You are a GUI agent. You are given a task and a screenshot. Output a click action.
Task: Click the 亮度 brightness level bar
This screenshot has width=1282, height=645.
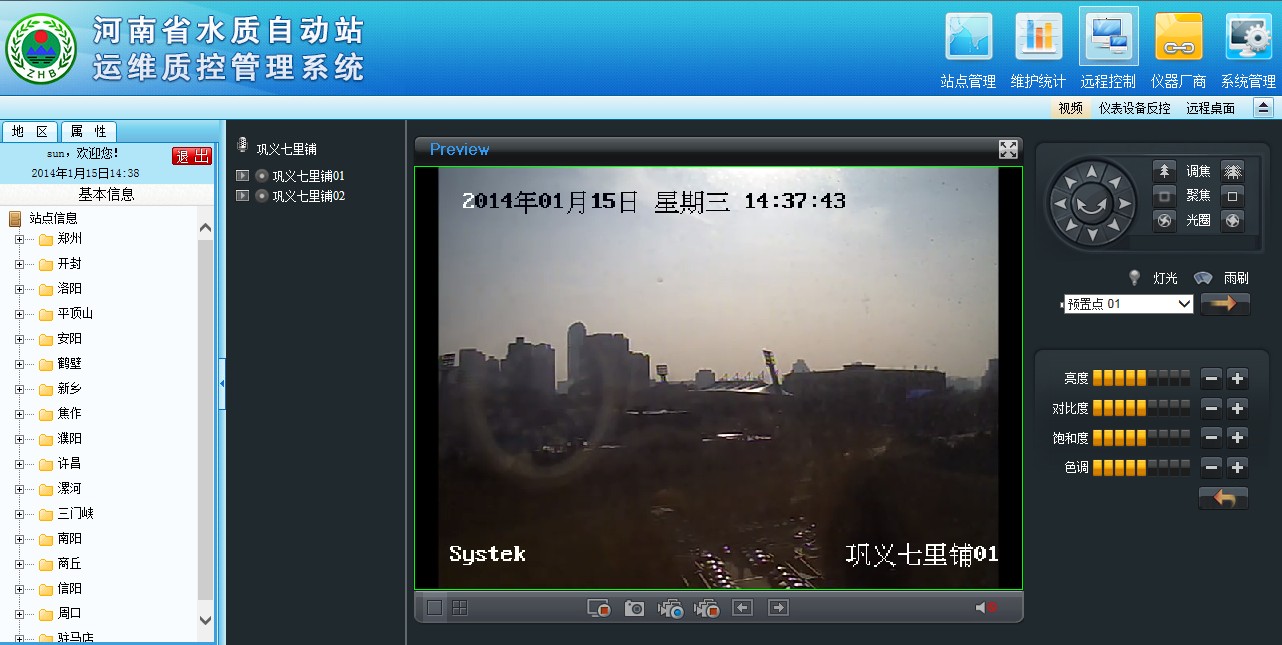point(1141,378)
